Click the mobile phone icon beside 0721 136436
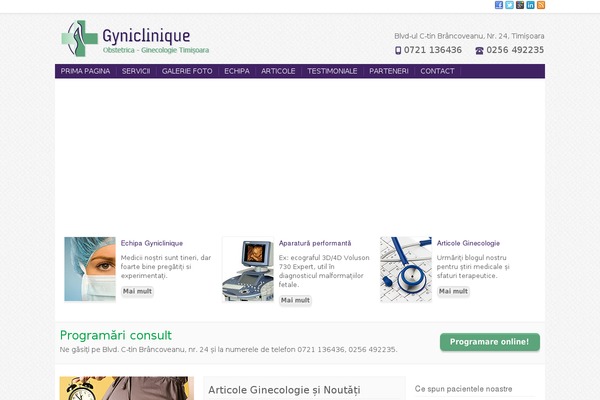Image resolution: width=600 pixels, height=400 pixels. [x=398, y=51]
